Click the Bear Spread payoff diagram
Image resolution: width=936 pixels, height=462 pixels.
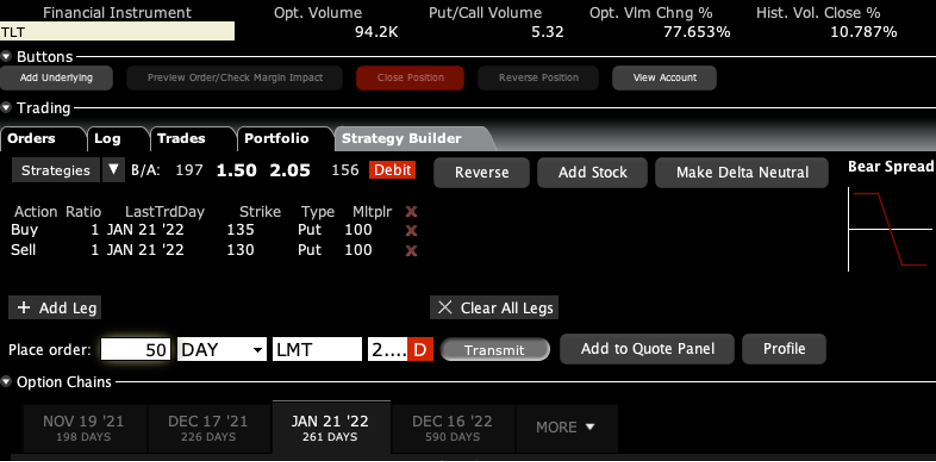890,229
